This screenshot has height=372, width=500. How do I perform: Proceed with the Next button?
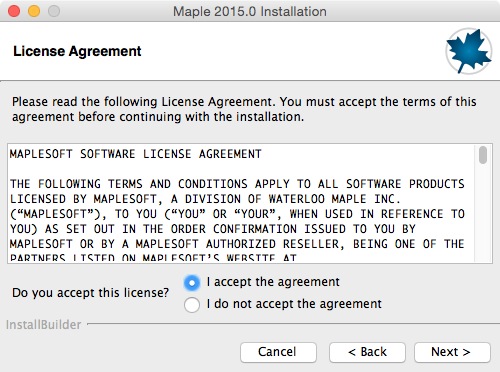point(452,352)
